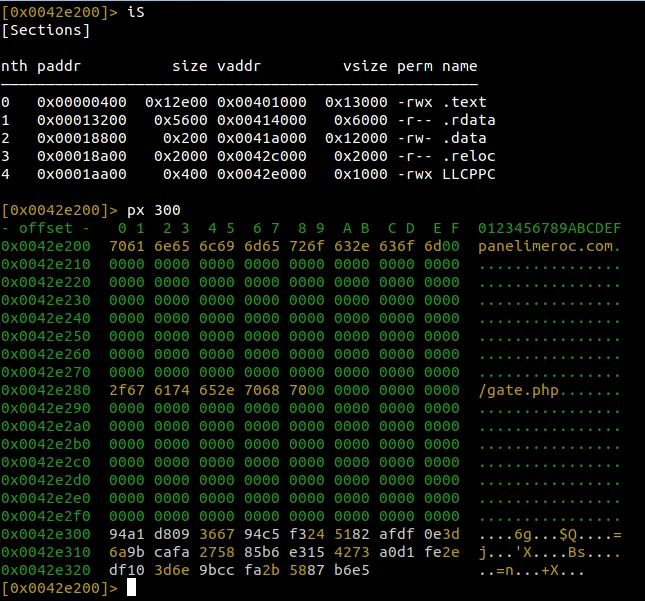Click the 'px 300' command text
645x601 pixels.
[x=154, y=211]
